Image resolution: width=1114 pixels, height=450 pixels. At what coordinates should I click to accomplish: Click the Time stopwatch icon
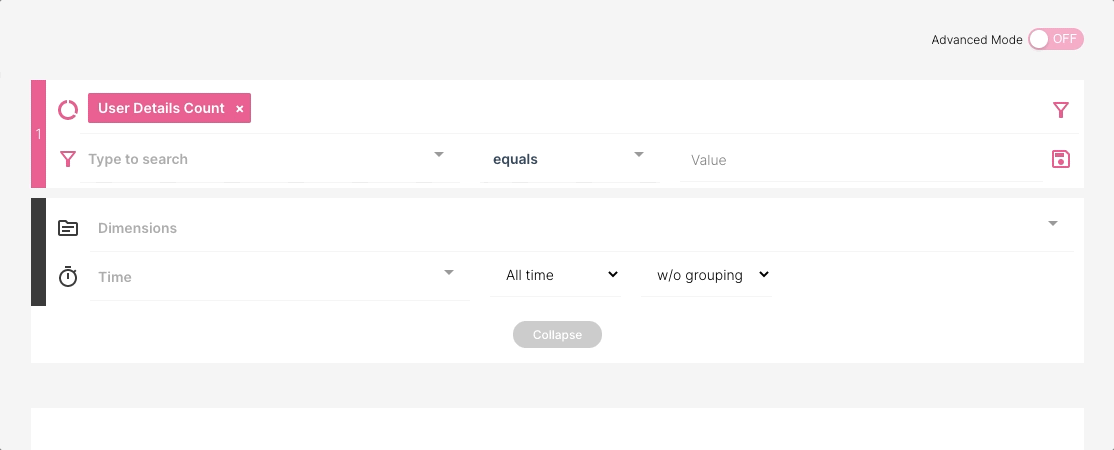click(68, 277)
